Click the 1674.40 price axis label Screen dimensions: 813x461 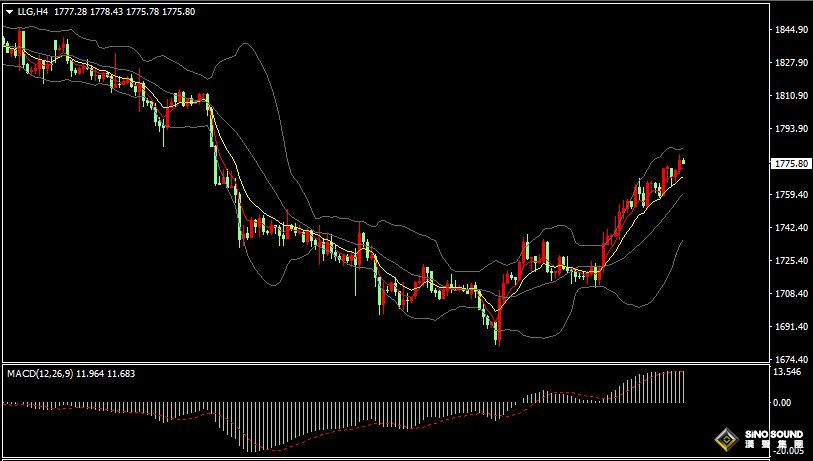pos(792,360)
